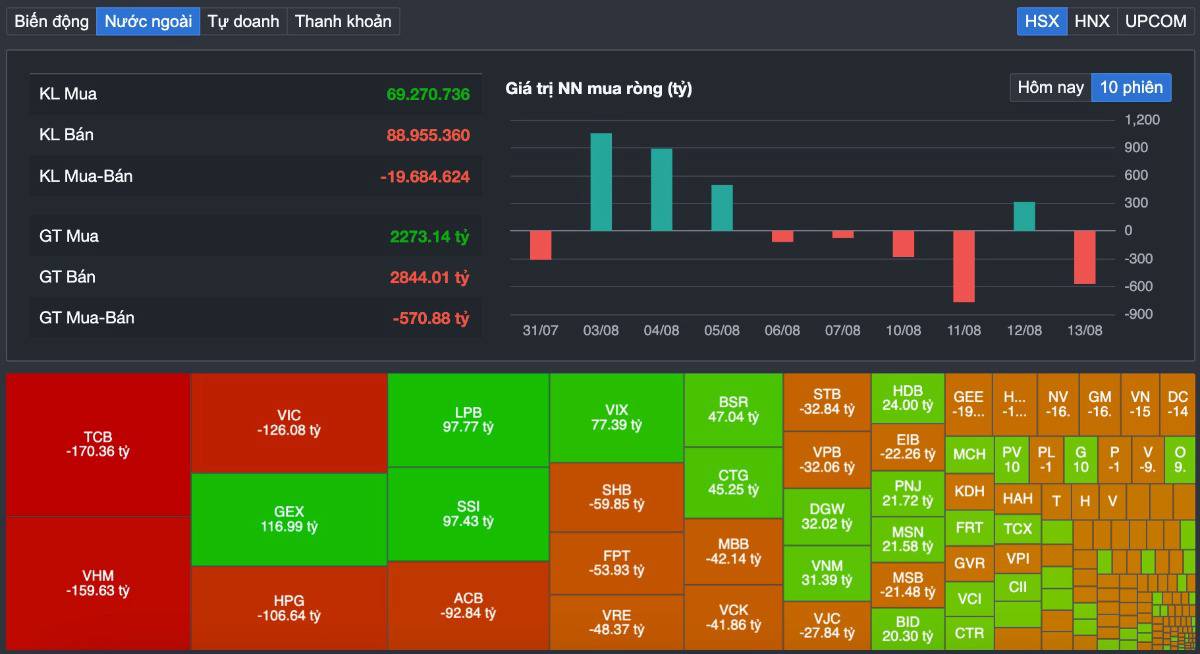The width and height of the screenshot is (1200, 654).
Task: Select the TCX tile in the heatmap
Action: (x=1018, y=528)
